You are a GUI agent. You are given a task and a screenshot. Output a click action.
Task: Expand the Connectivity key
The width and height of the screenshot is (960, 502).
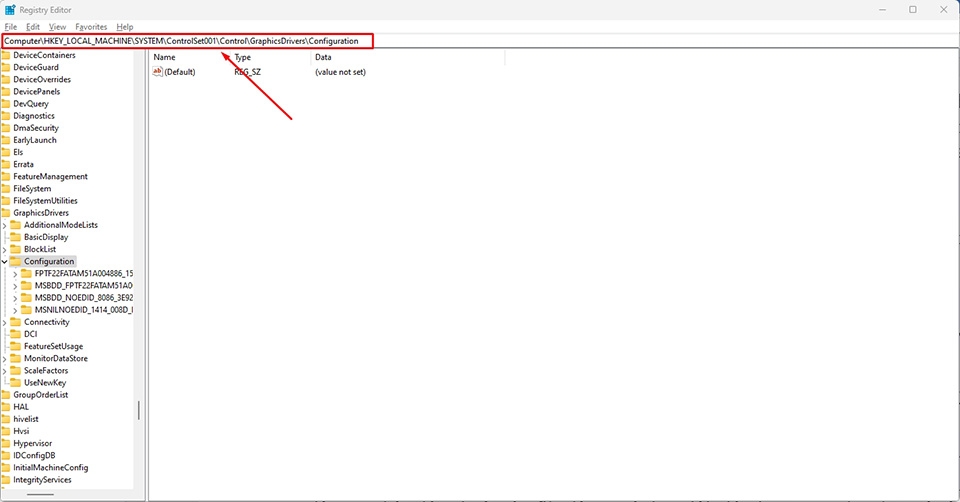click(5, 323)
